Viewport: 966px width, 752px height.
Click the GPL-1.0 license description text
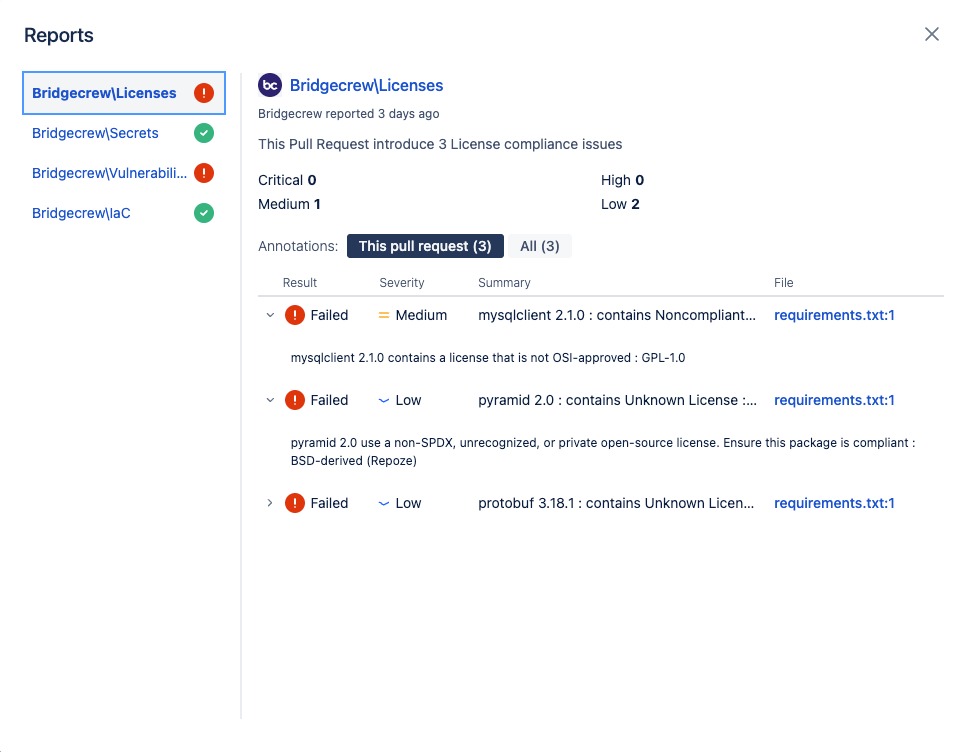point(488,358)
